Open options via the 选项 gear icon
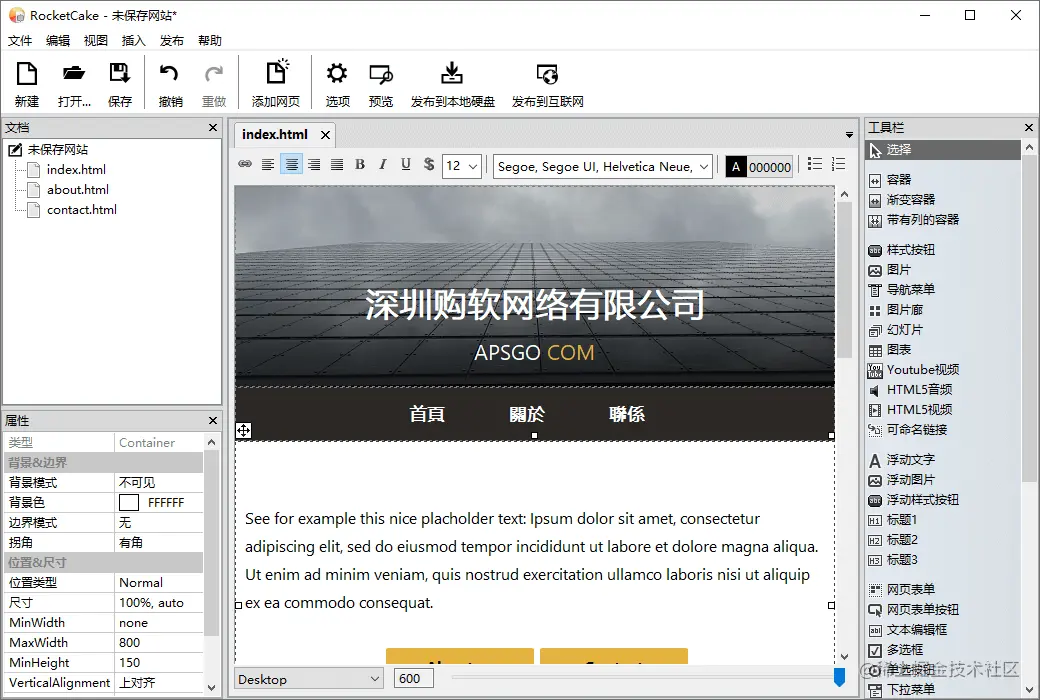This screenshot has width=1040, height=700. point(337,83)
